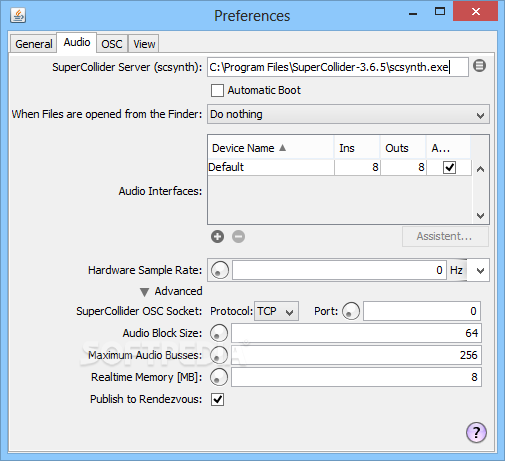Enable the Automatic Boot checkbox
Image resolution: width=505 pixels, height=461 pixels.
217,90
